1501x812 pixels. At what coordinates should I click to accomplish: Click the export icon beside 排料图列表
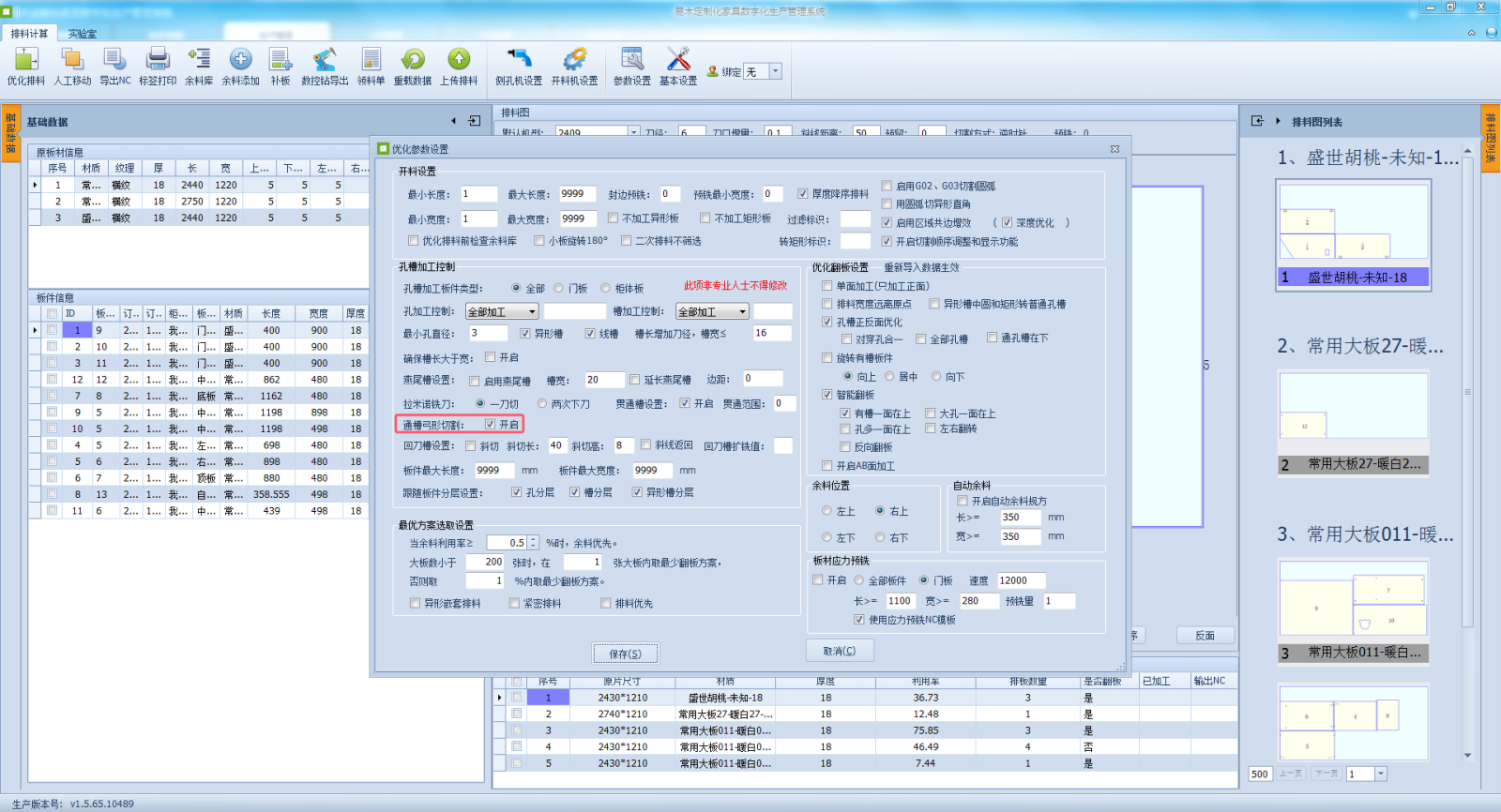[1258, 121]
